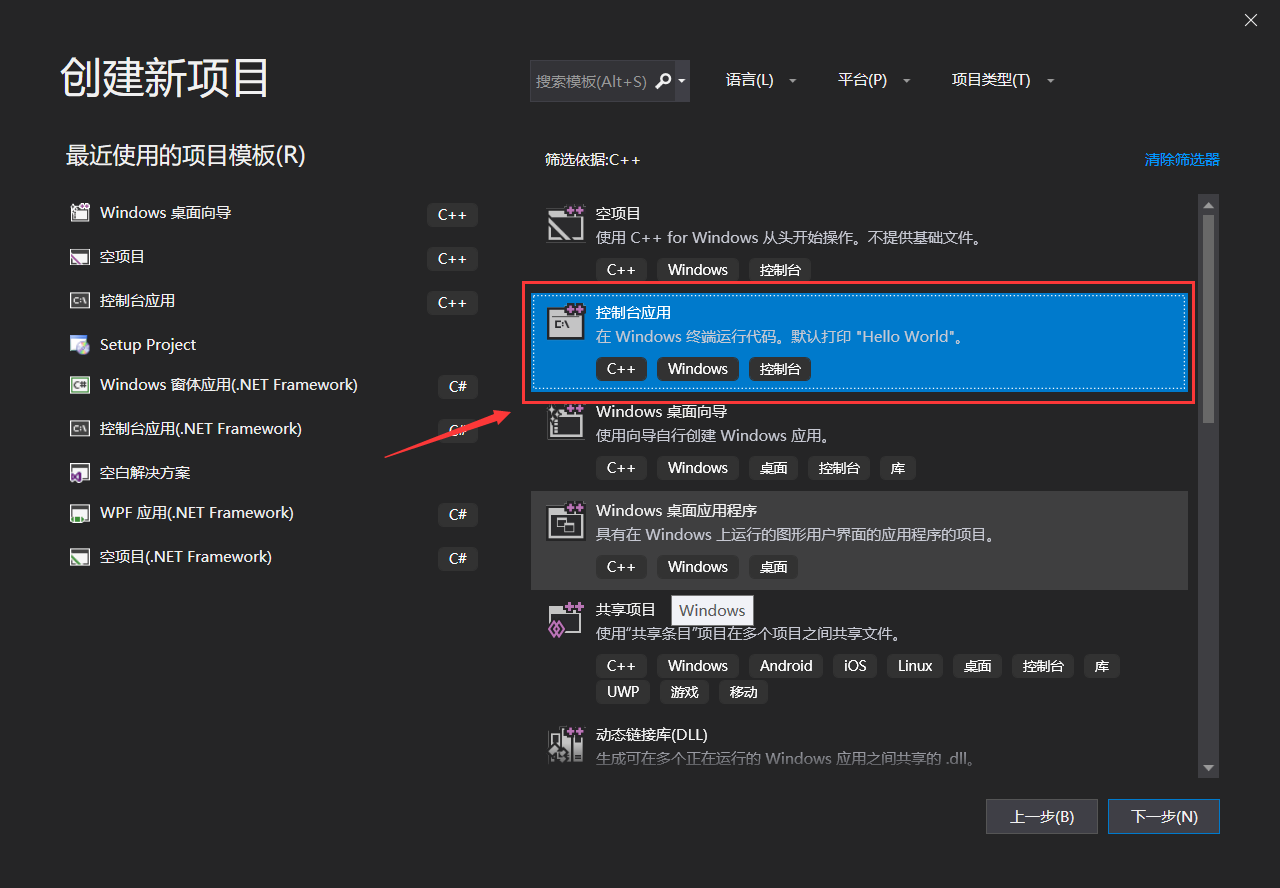Select the 共享项目 template icon
The height and width of the screenshot is (888, 1280).
tap(566, 620)
